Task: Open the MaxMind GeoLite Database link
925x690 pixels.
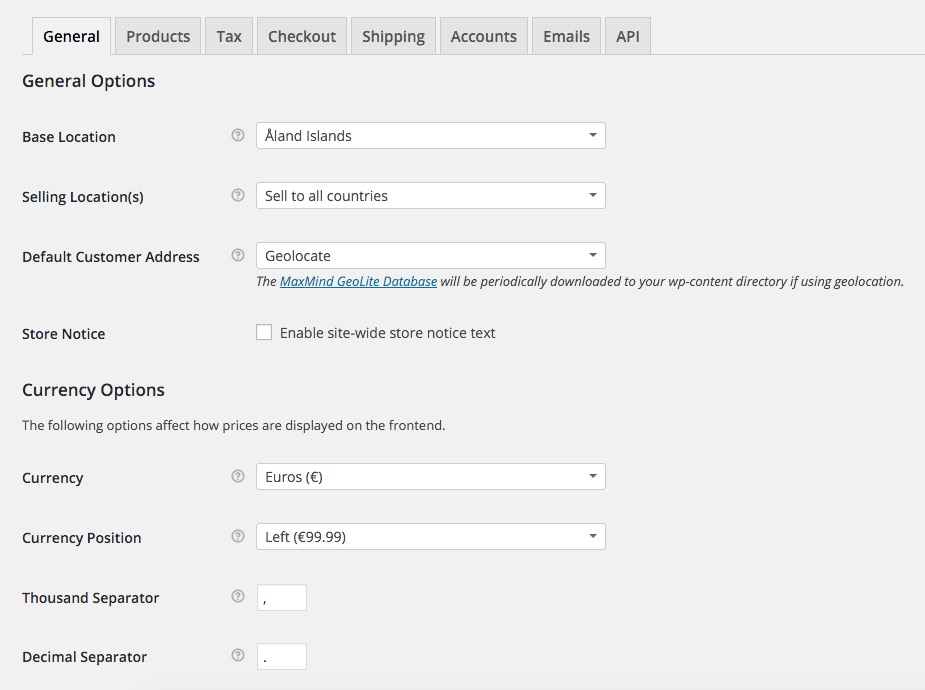Action: 358,282
